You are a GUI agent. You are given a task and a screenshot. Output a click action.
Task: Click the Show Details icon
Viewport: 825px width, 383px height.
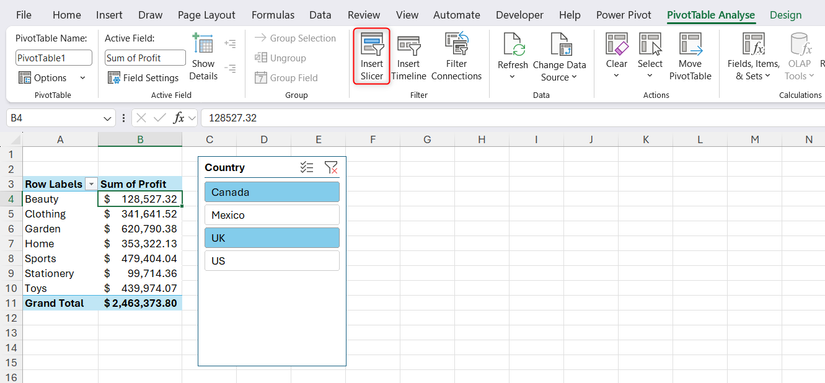point(203,44)
